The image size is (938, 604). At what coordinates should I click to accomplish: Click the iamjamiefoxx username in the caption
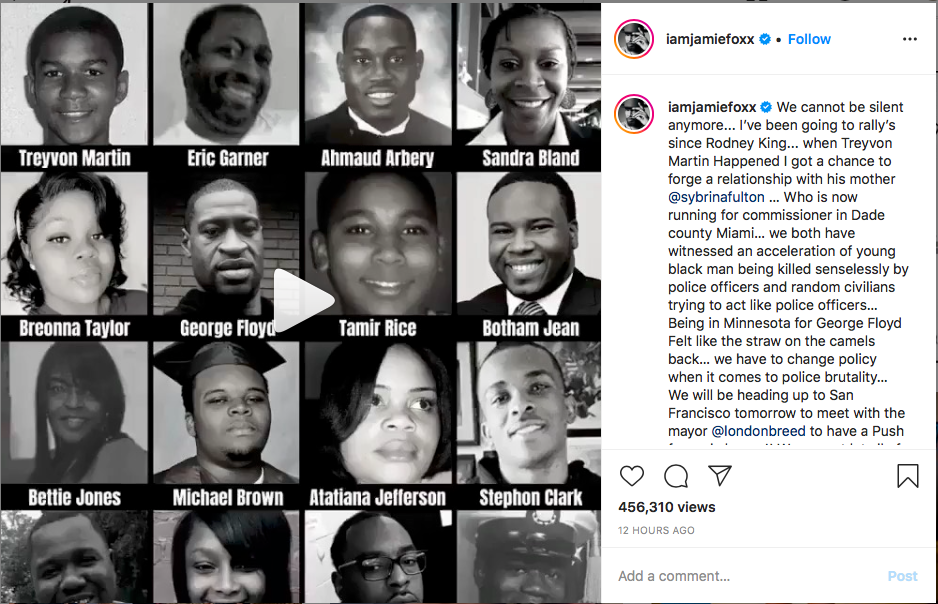[x=712, y=107]
